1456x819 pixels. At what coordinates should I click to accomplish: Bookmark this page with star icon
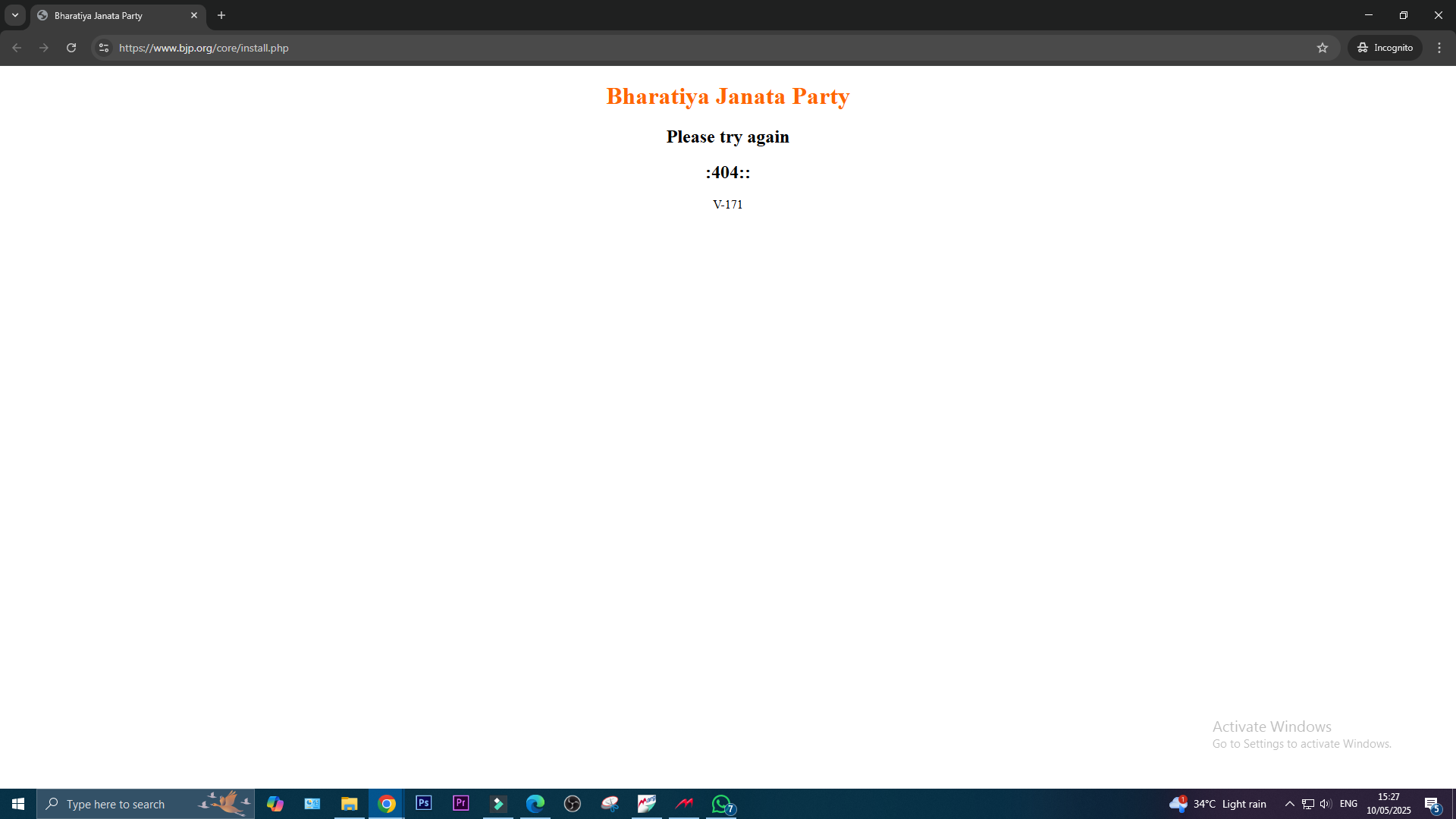coord(1323,48)
